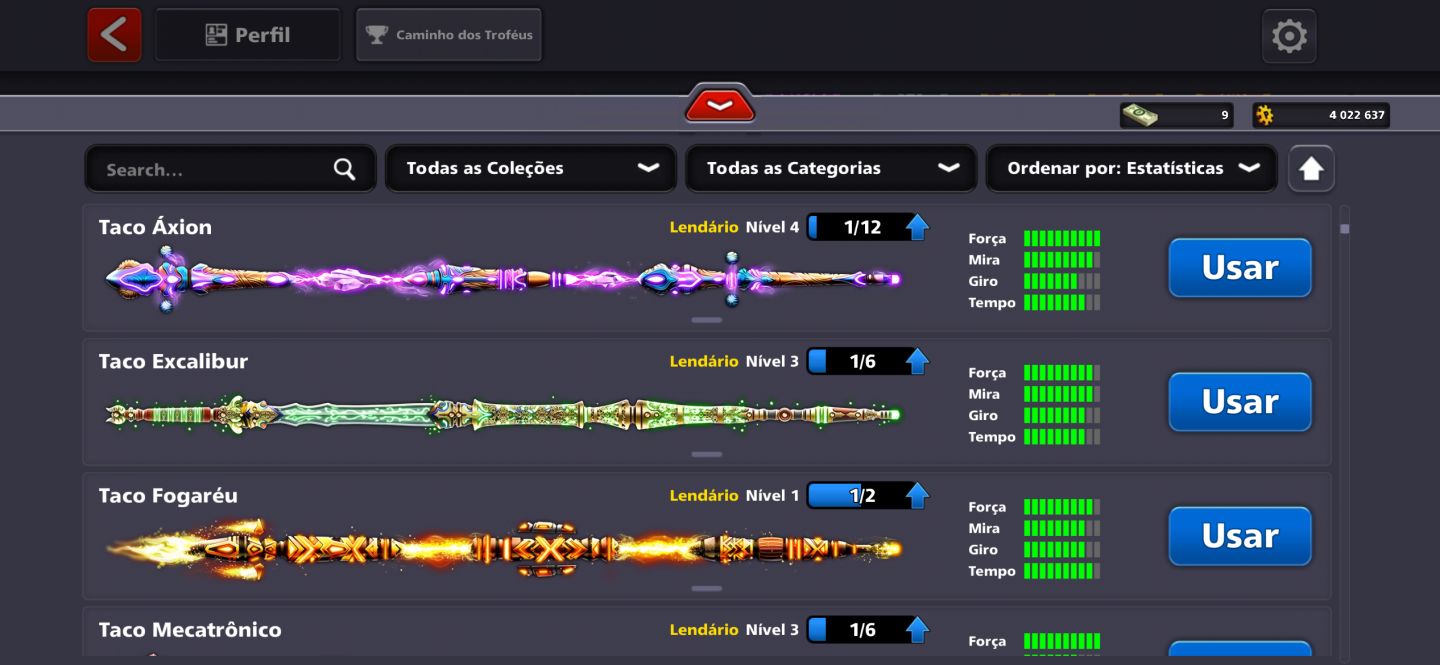
Task: Click the cue list scrollbar handle
Action: pos(1345,229)
